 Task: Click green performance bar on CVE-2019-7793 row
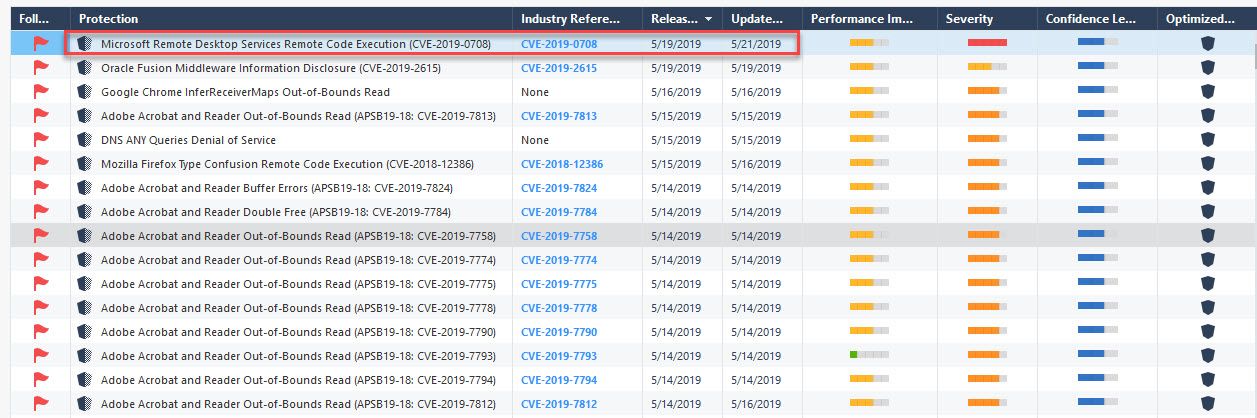[853, 355]
